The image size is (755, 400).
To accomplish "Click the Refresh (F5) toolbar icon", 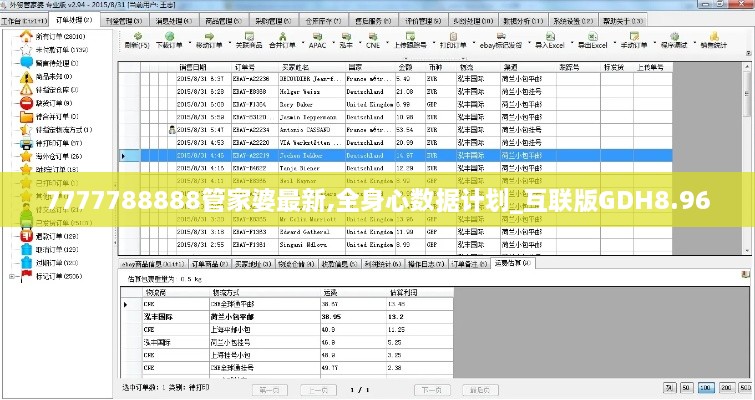I will pos(138,36).
